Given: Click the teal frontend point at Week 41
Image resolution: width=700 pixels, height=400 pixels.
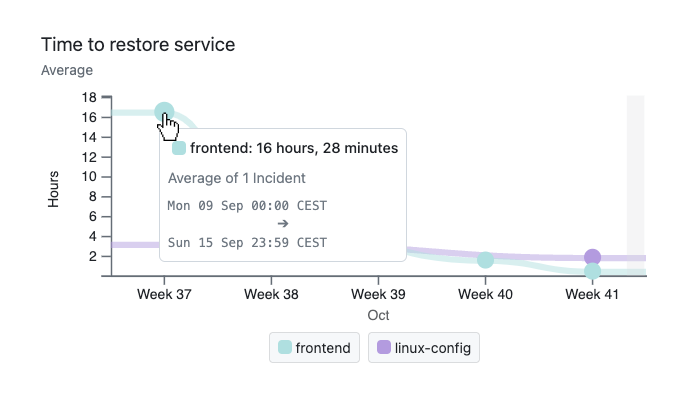Looking at the screenshot, I should [x=592, y=271].
